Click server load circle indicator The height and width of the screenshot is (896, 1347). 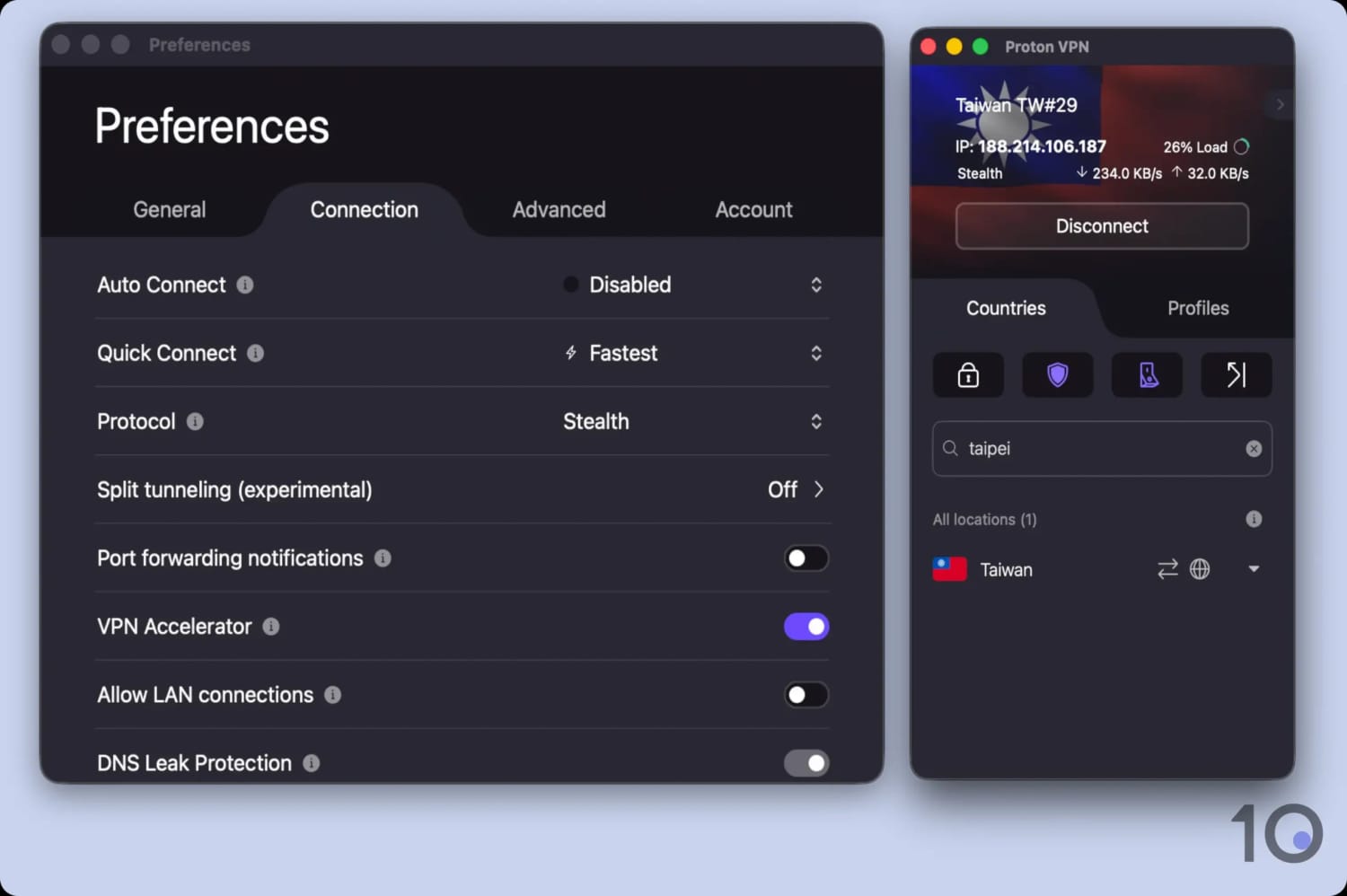[1241, 146]
